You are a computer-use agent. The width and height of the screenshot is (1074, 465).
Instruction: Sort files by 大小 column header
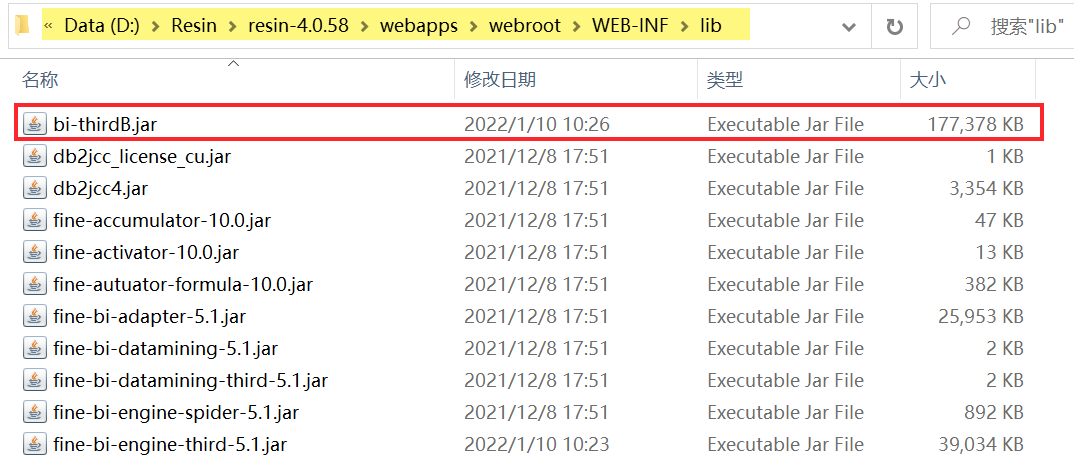[927, 80]
